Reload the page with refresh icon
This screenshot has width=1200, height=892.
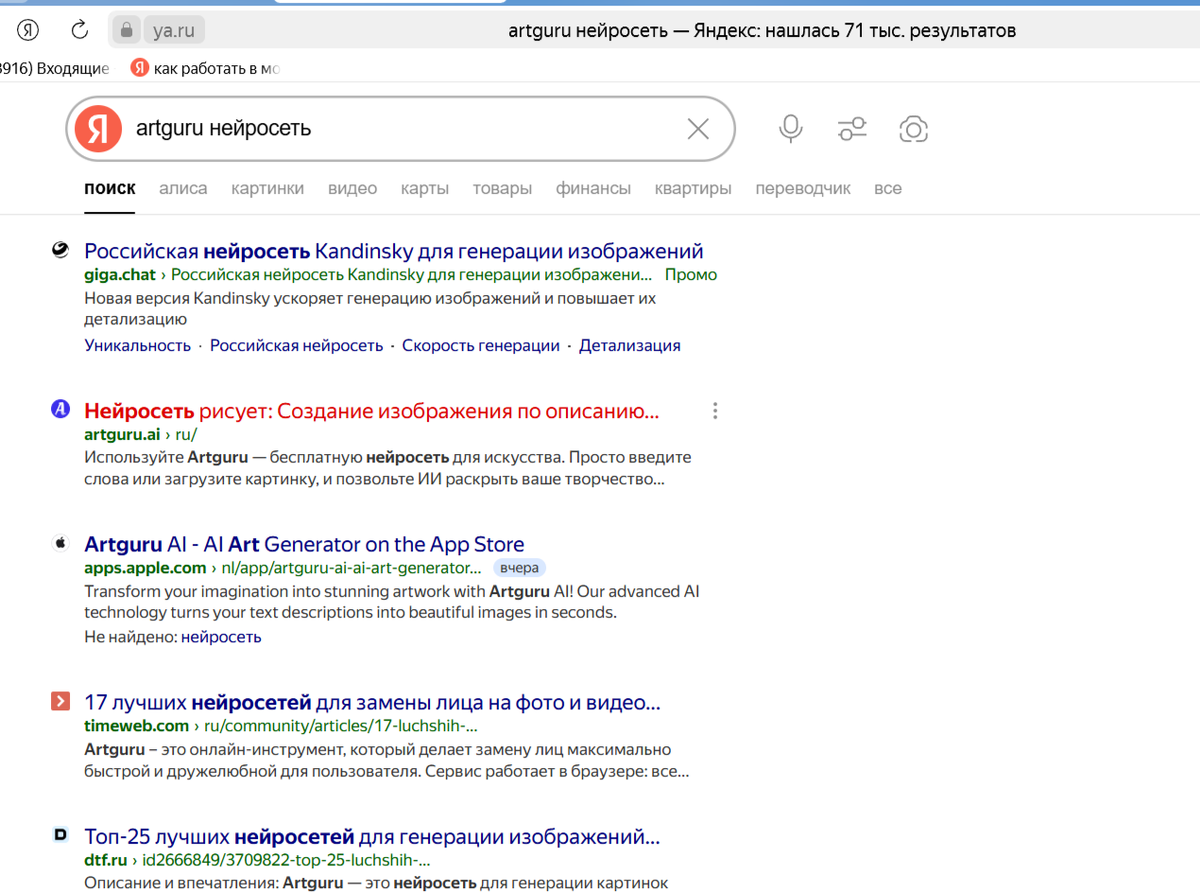click(80, 30)
